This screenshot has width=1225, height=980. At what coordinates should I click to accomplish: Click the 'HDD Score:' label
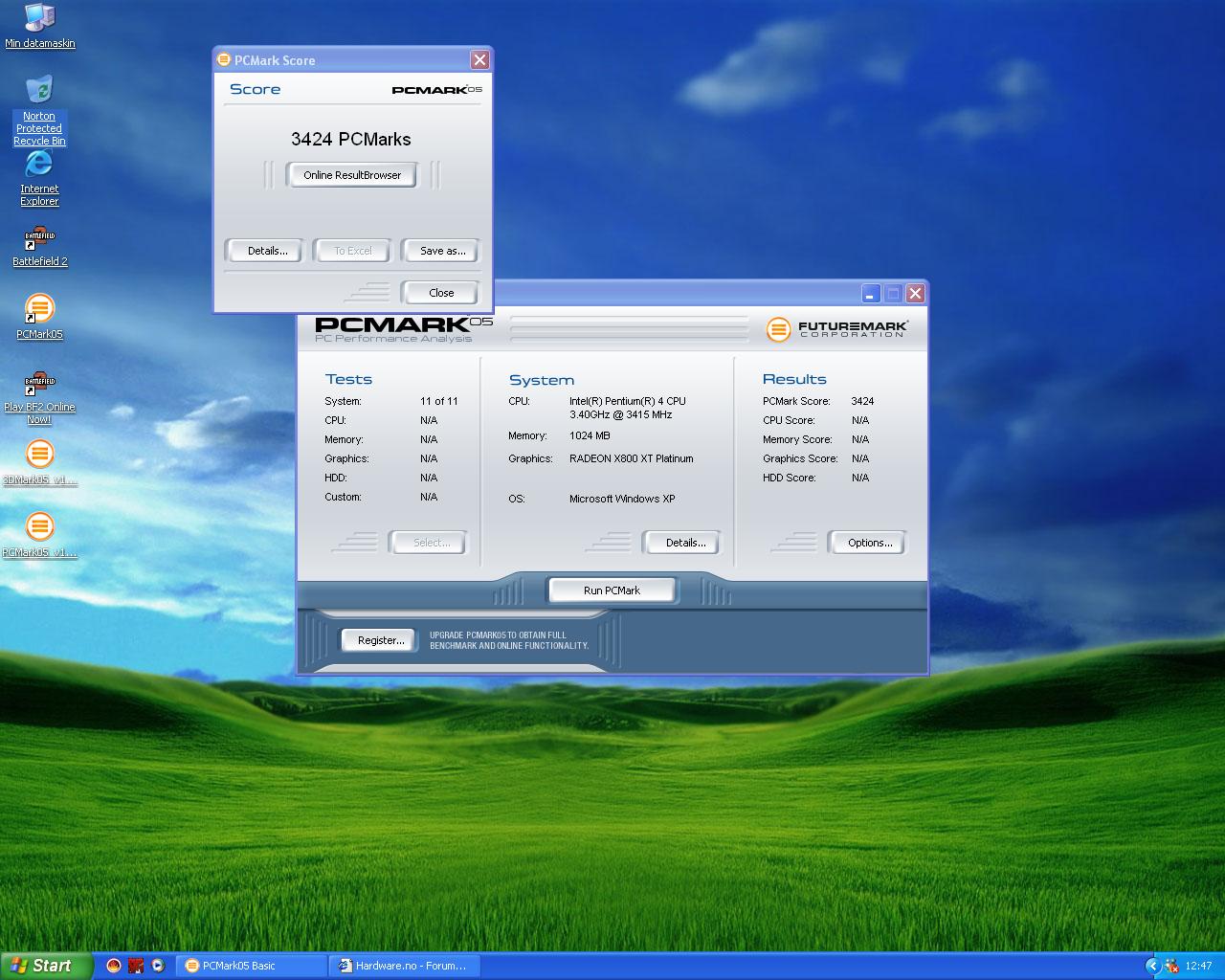tap(790, 478)
